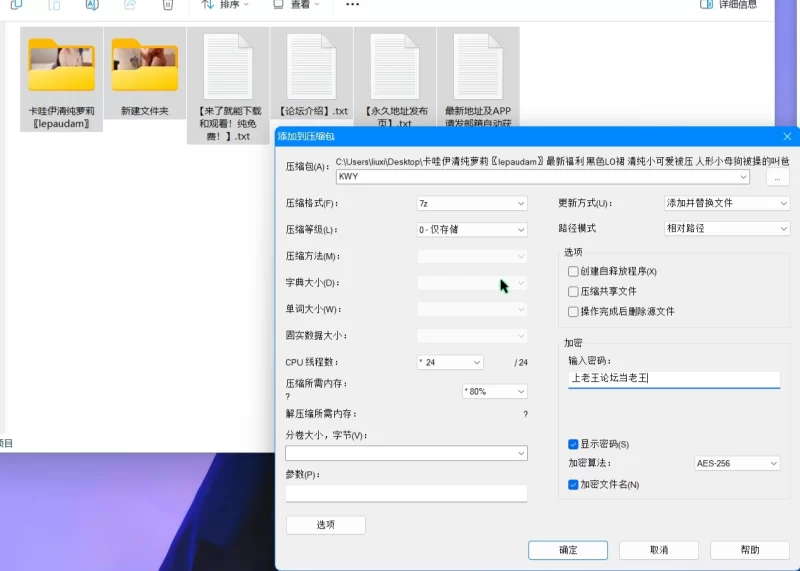Click the Delete trash icon in toolbar

click(x=167, y=5)
